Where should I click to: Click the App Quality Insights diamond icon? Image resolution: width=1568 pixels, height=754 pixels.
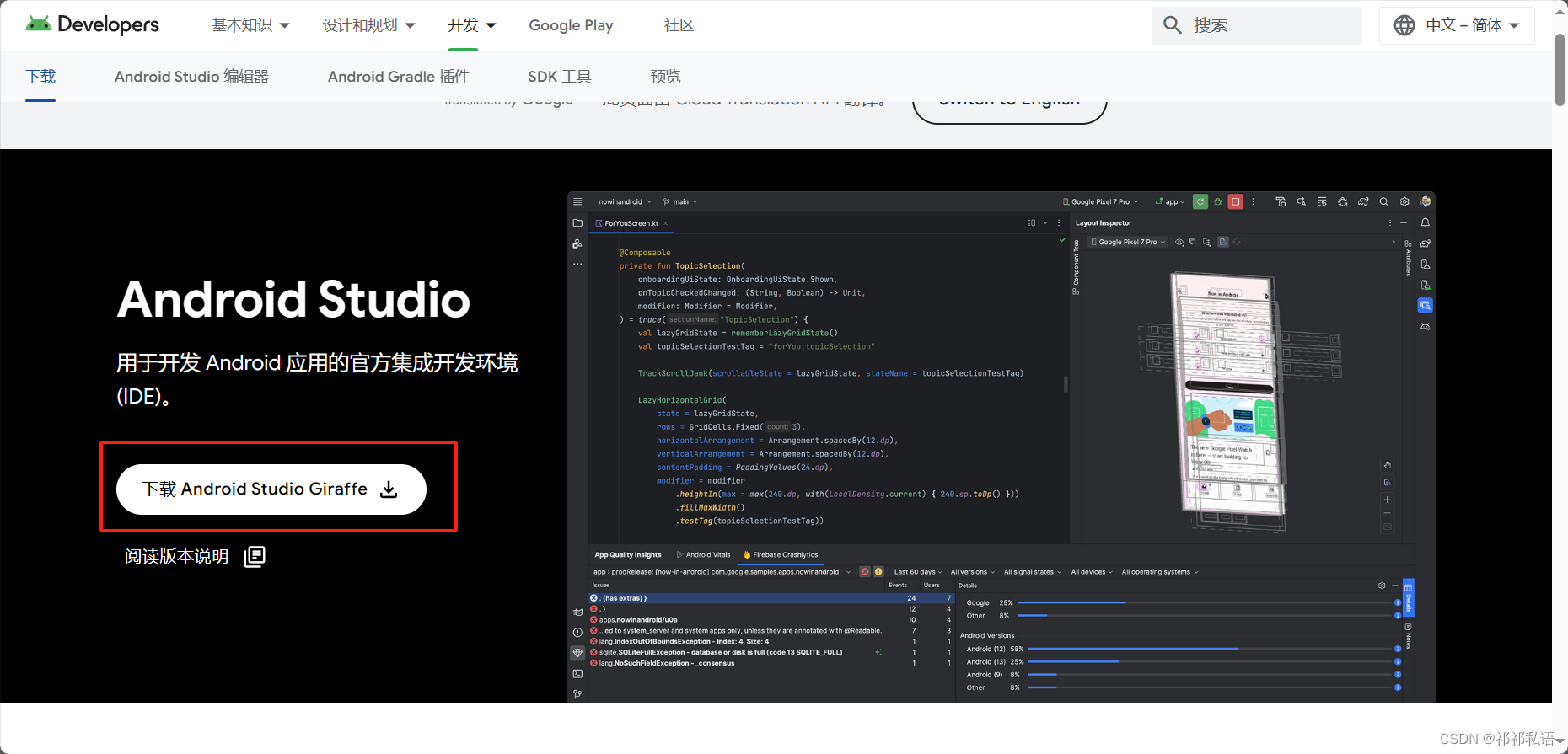pos(577,653)
